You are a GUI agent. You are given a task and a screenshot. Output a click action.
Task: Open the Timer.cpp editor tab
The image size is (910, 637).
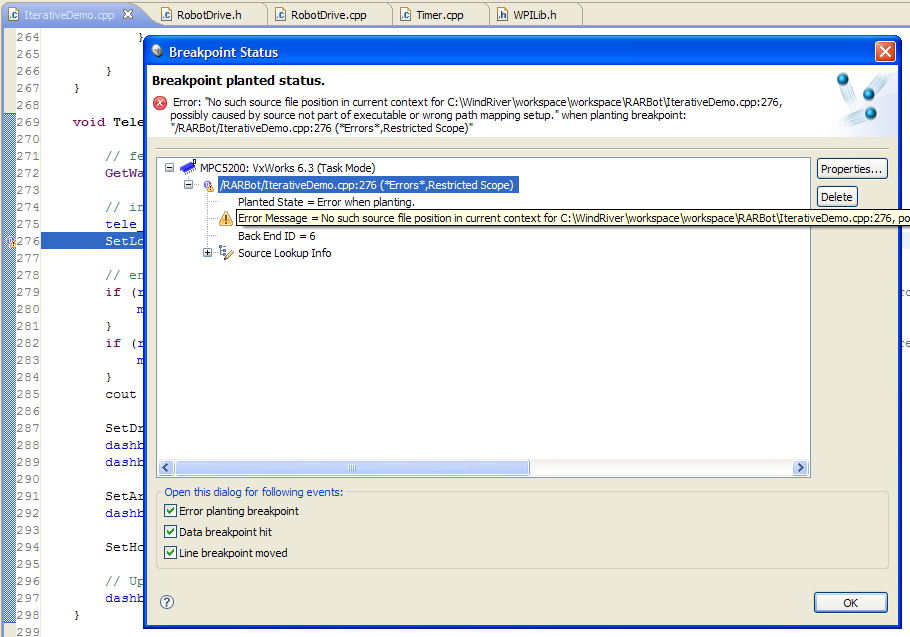(x=432, y=15)
